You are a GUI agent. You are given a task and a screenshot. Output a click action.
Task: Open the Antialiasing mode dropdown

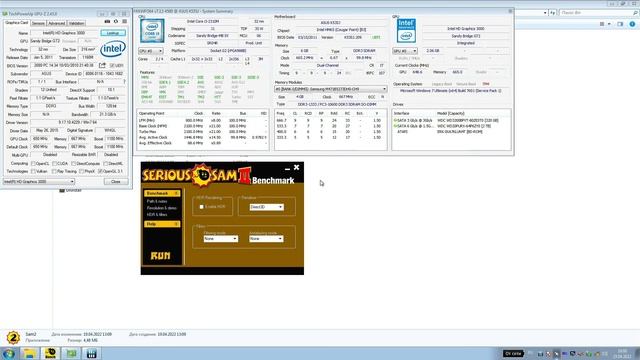[x=266, y=239]
